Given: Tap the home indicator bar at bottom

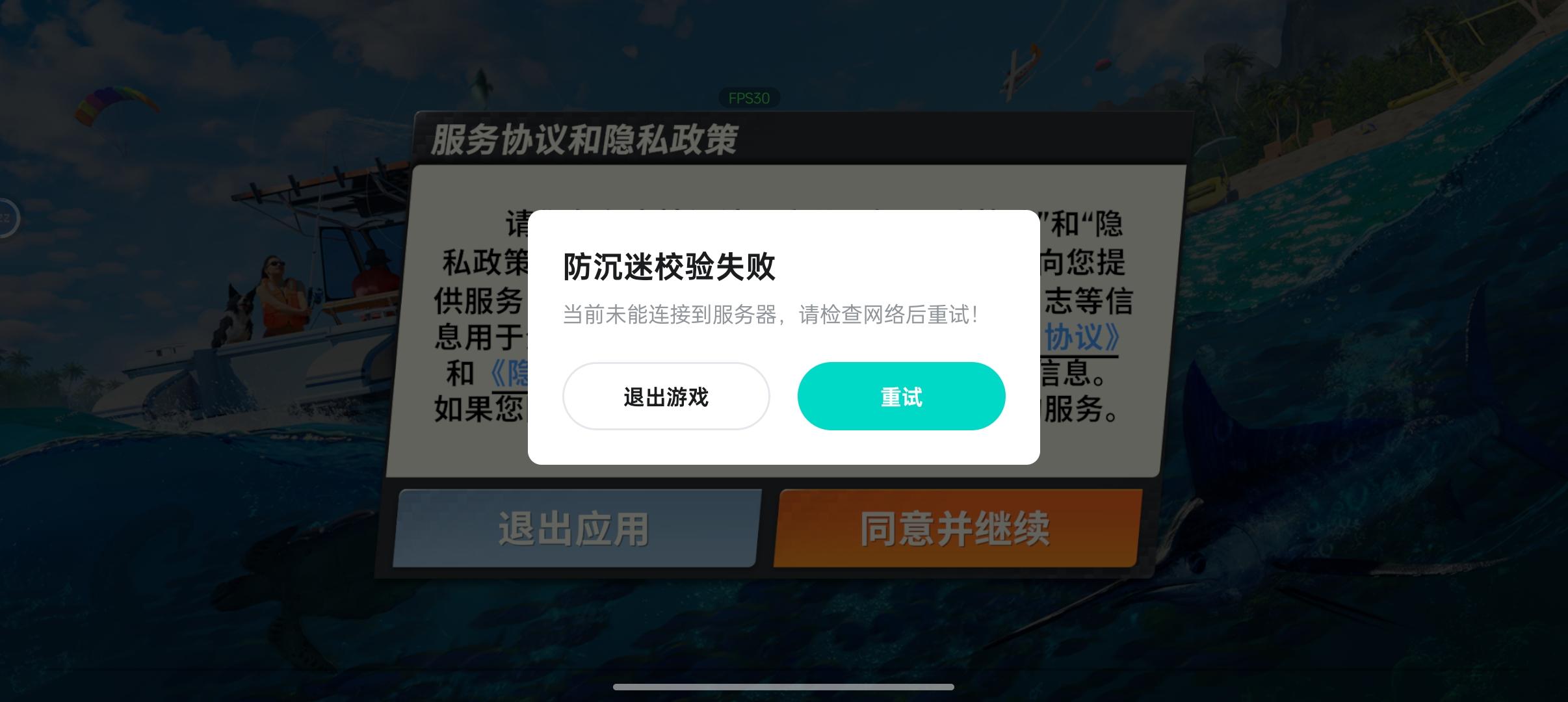Looking at the screenshot, I should pyautogui.click(x=783, y=686).
